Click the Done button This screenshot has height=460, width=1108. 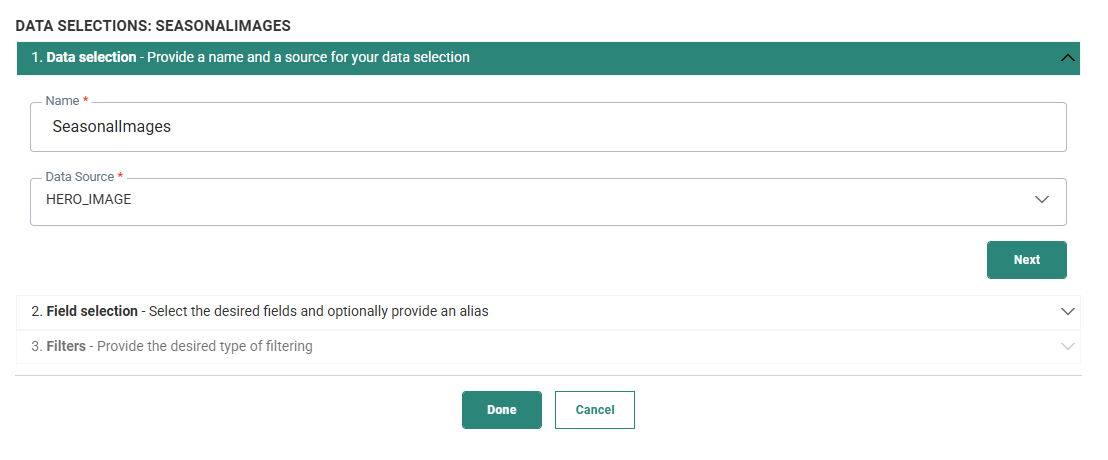(x=501, y=410)
